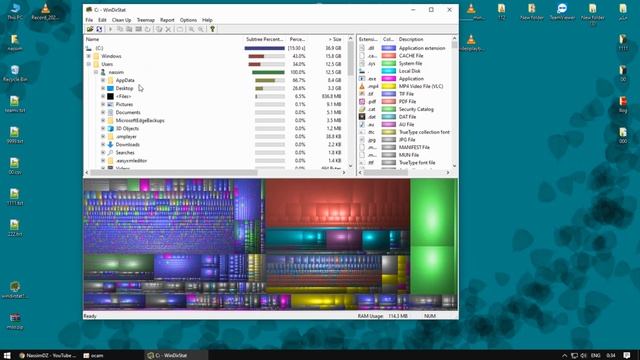Screen dimensions: 640x360
Task: Open the Edit menu
Action: pos(102,20)
